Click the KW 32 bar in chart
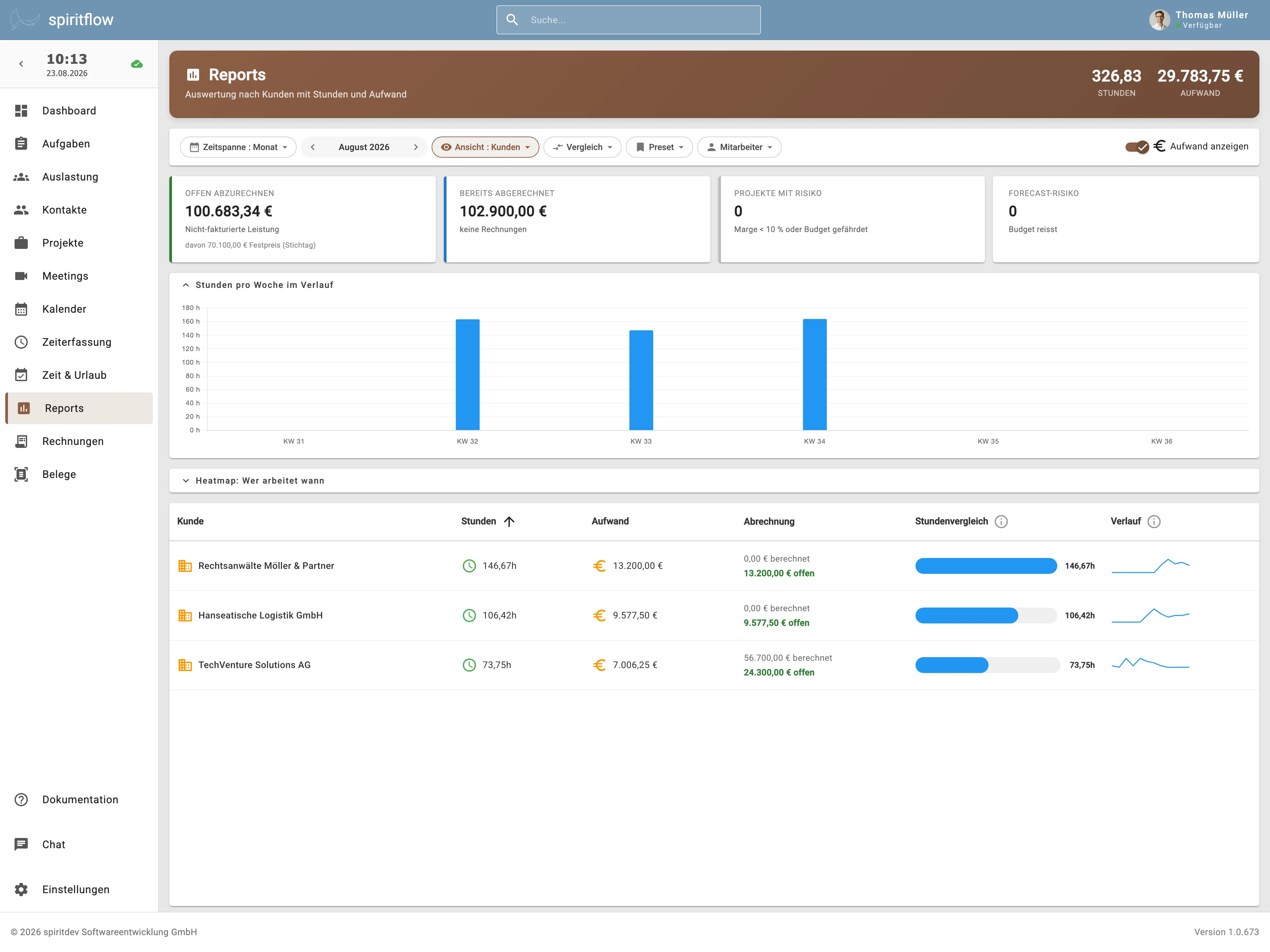 (x=468, y=375)
